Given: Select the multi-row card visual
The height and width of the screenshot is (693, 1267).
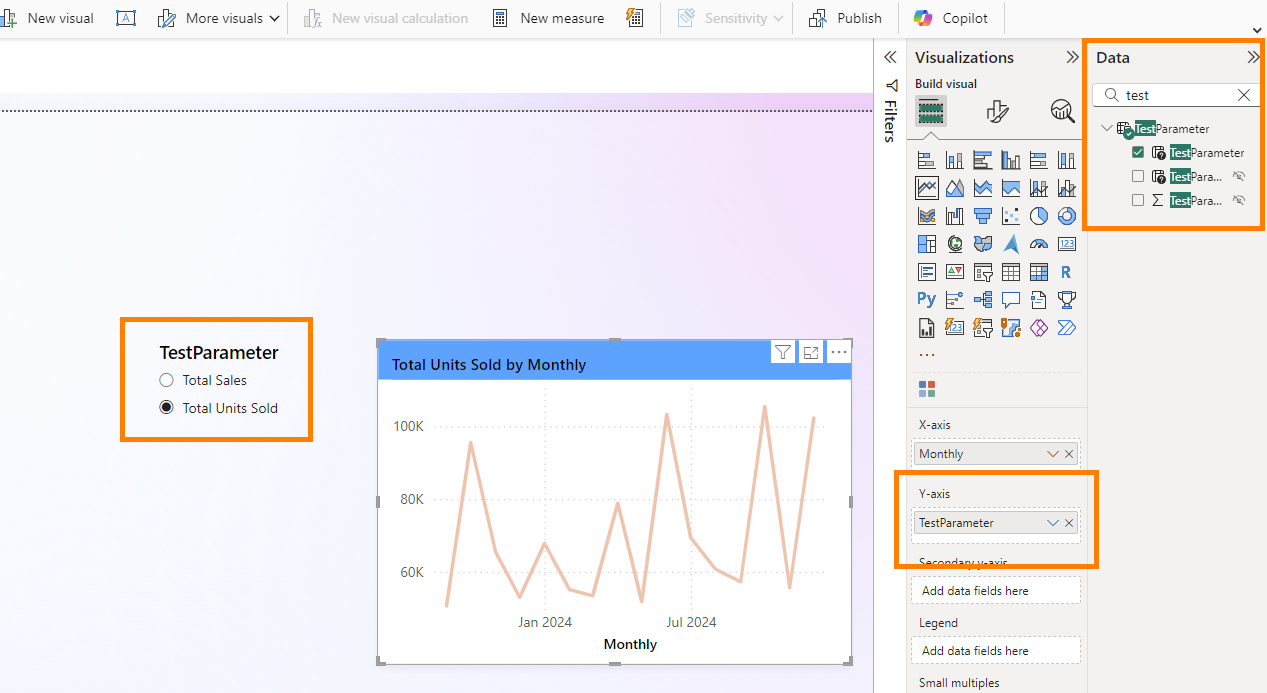Looking at the screenshot, I should (926, 272).
